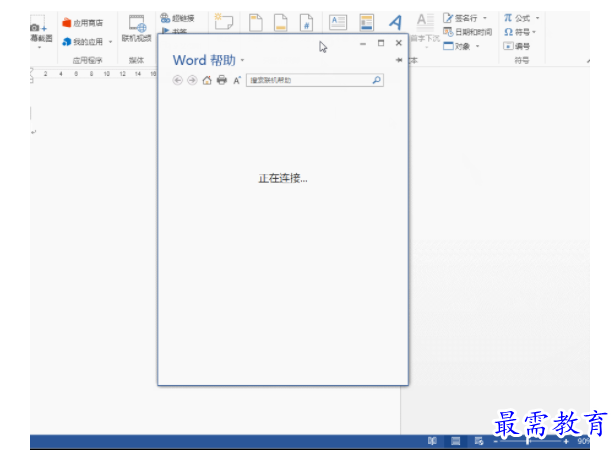Change font size in Word Help
This screenshot has width=616, height=455.
click(237, 80)
